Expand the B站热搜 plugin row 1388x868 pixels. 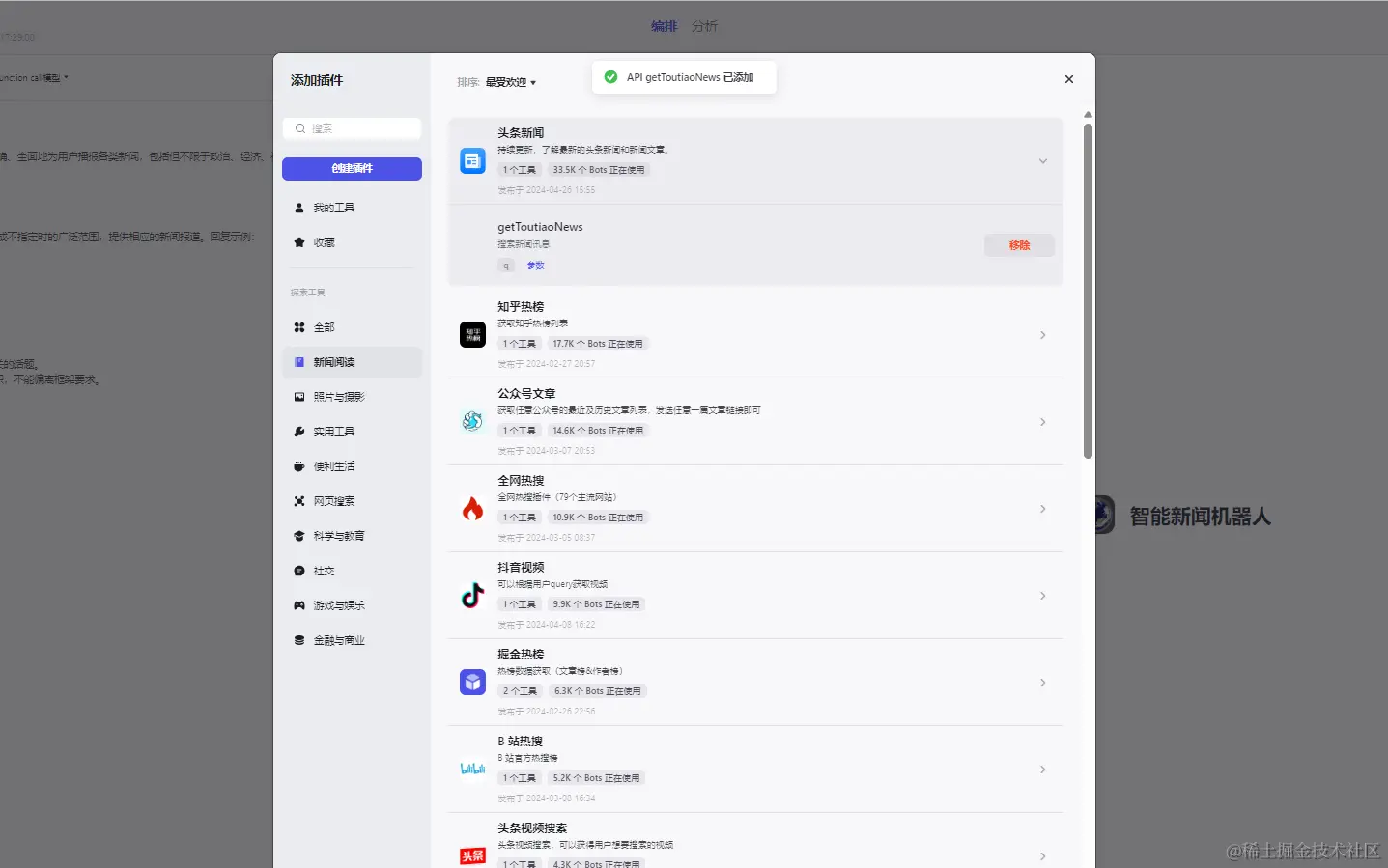pyautogui.click(x=1043, y=770)
